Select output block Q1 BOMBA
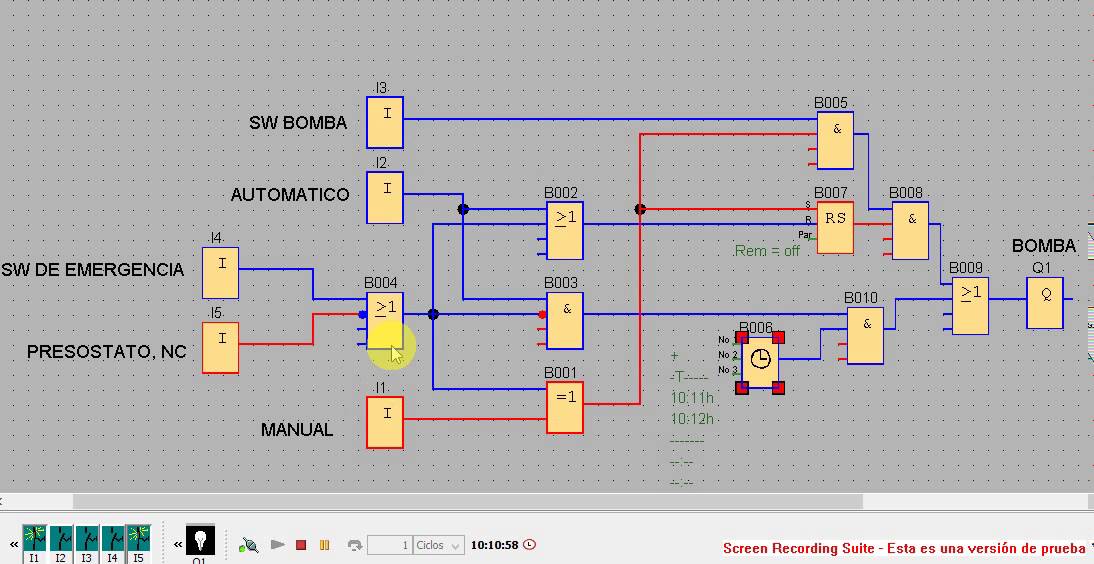 point(1045,303)
